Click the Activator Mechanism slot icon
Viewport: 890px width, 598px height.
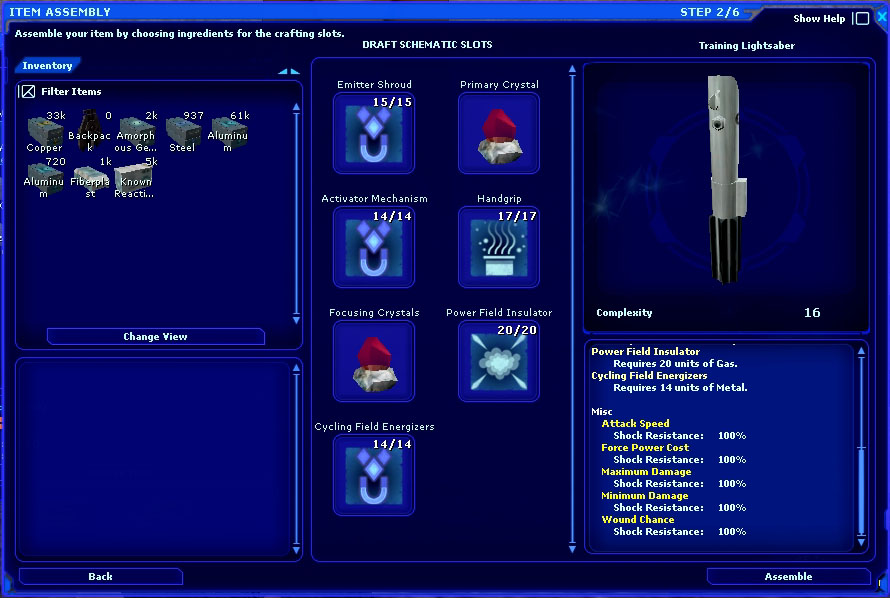tap(373, 247)
